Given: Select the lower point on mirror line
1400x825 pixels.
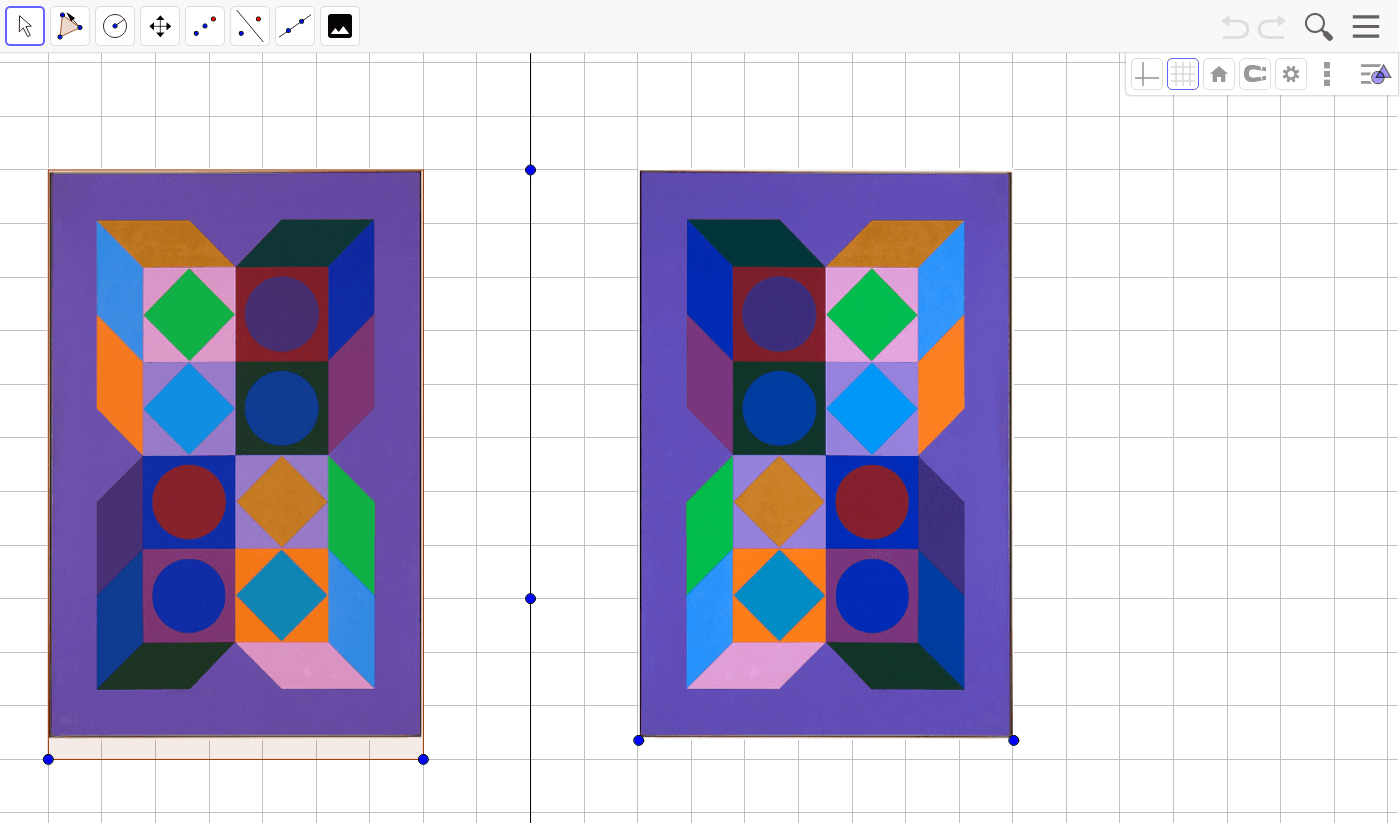Looking at the screenshot, I should pos(530,599).
